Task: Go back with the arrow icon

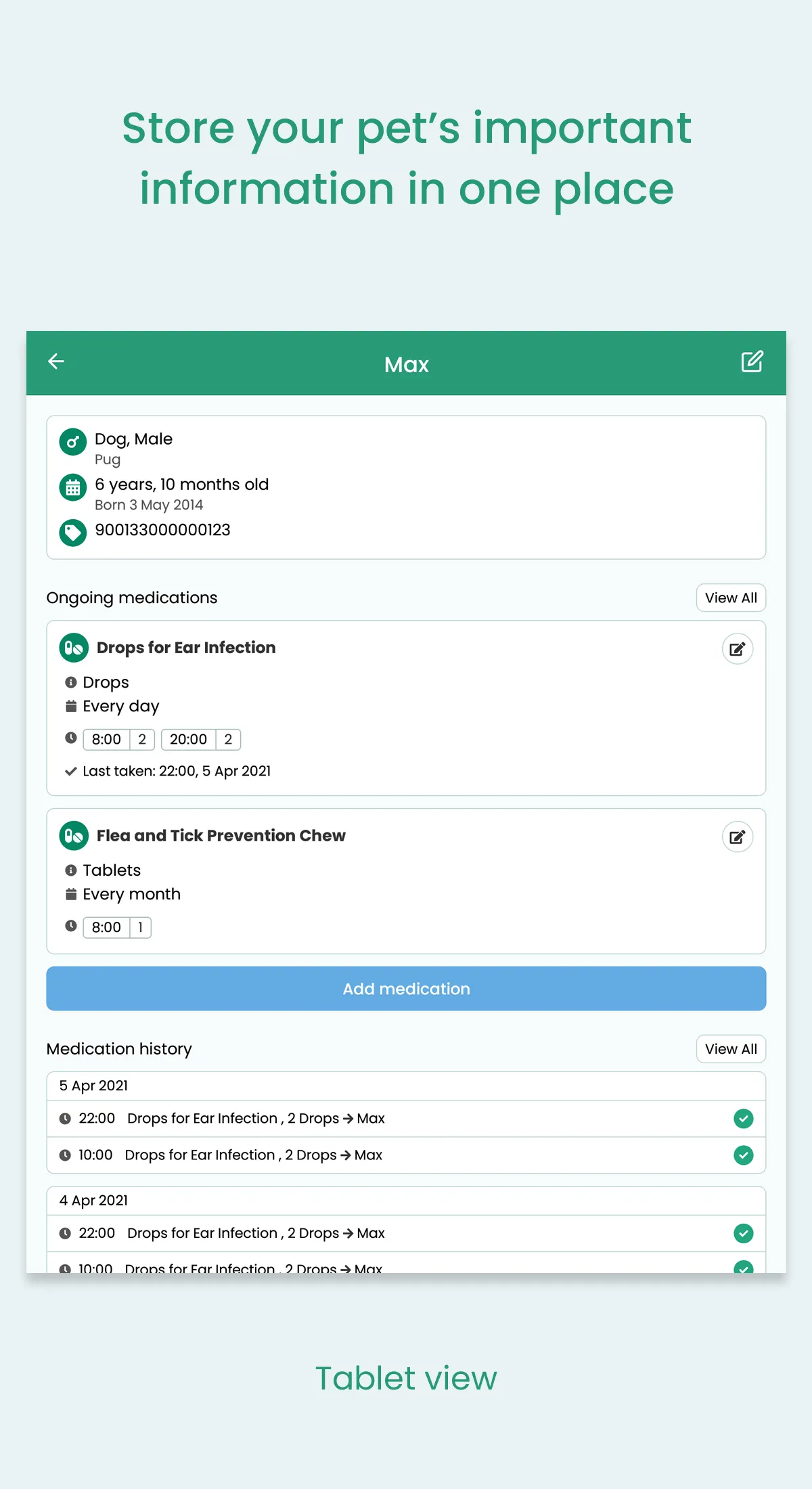Action: pos(56,361)
